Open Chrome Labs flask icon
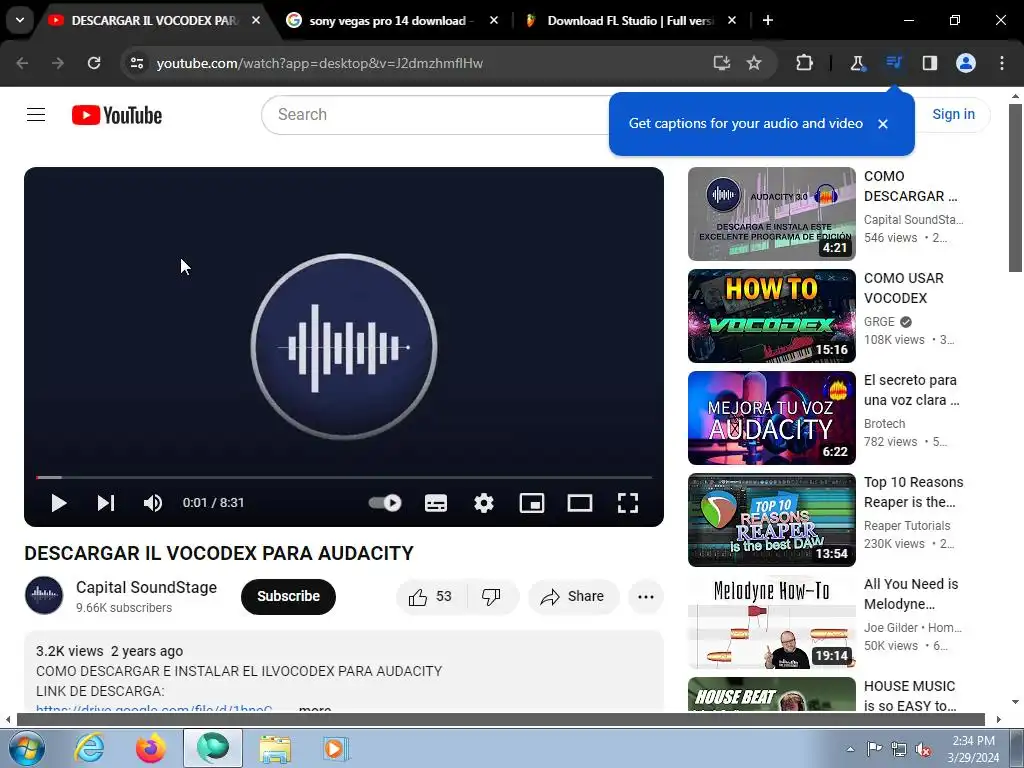Image resolution: width=1024 pixels, height=768 pixels. [857, 63]
